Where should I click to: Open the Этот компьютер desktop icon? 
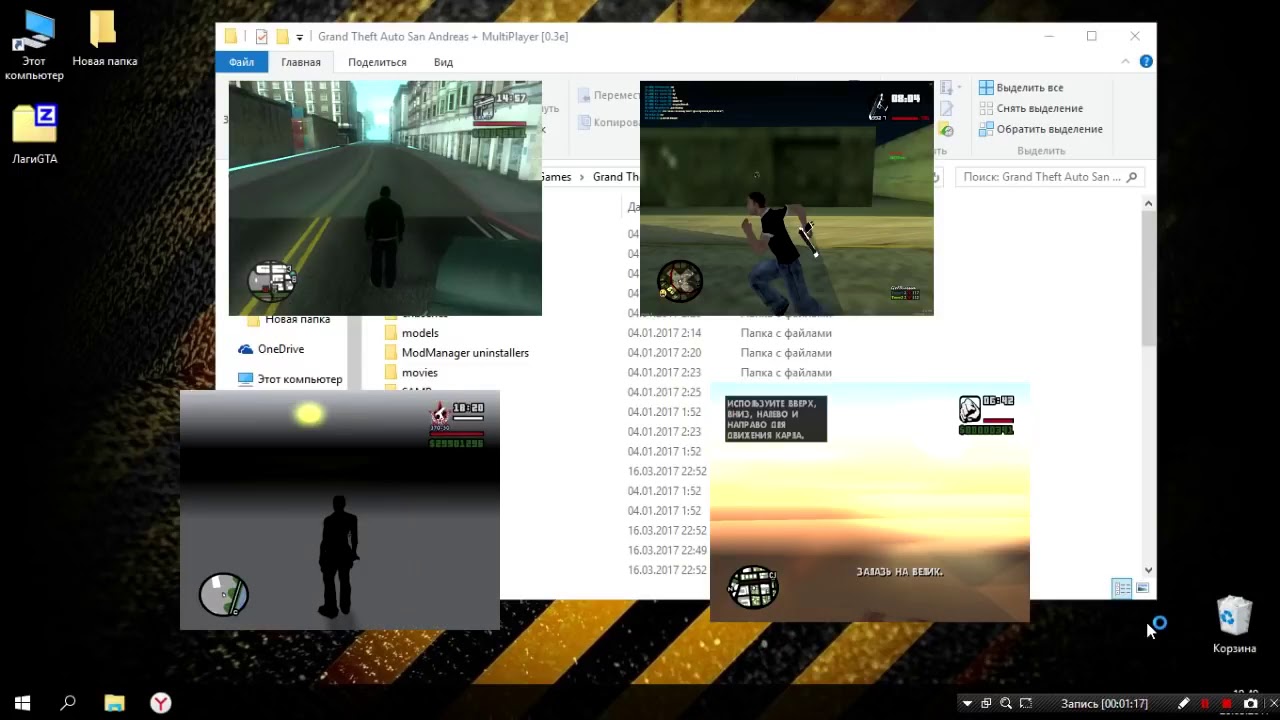tap(33, 45)
